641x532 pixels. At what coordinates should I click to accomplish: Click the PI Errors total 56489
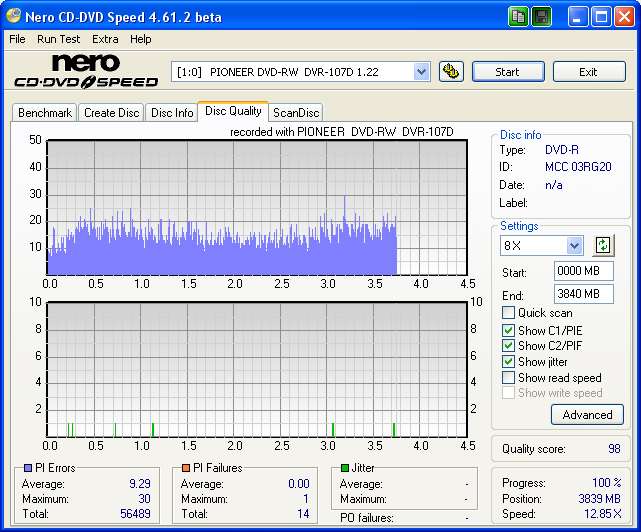point(135,514)
